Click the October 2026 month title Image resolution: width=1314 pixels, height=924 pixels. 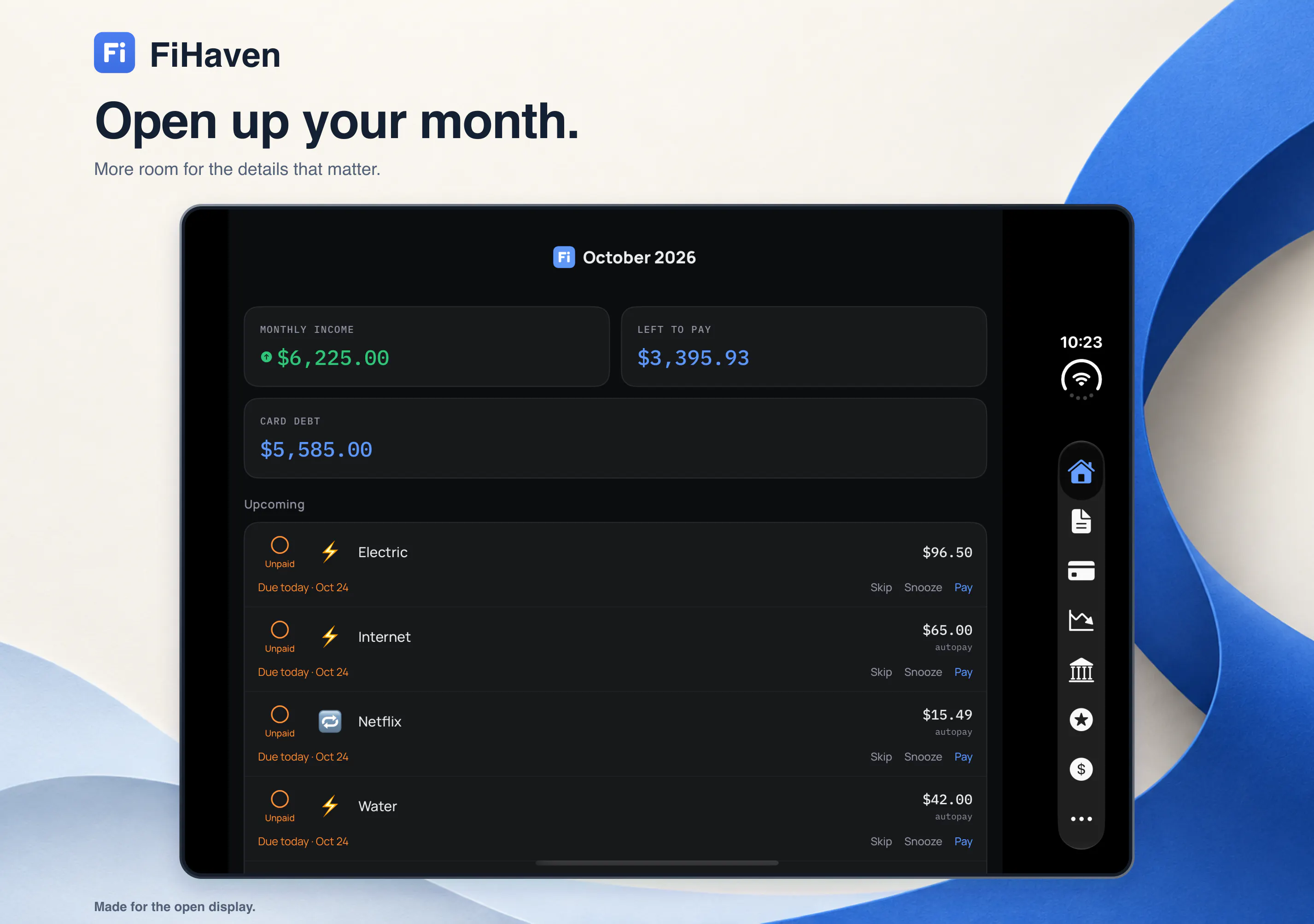[639, 257]
